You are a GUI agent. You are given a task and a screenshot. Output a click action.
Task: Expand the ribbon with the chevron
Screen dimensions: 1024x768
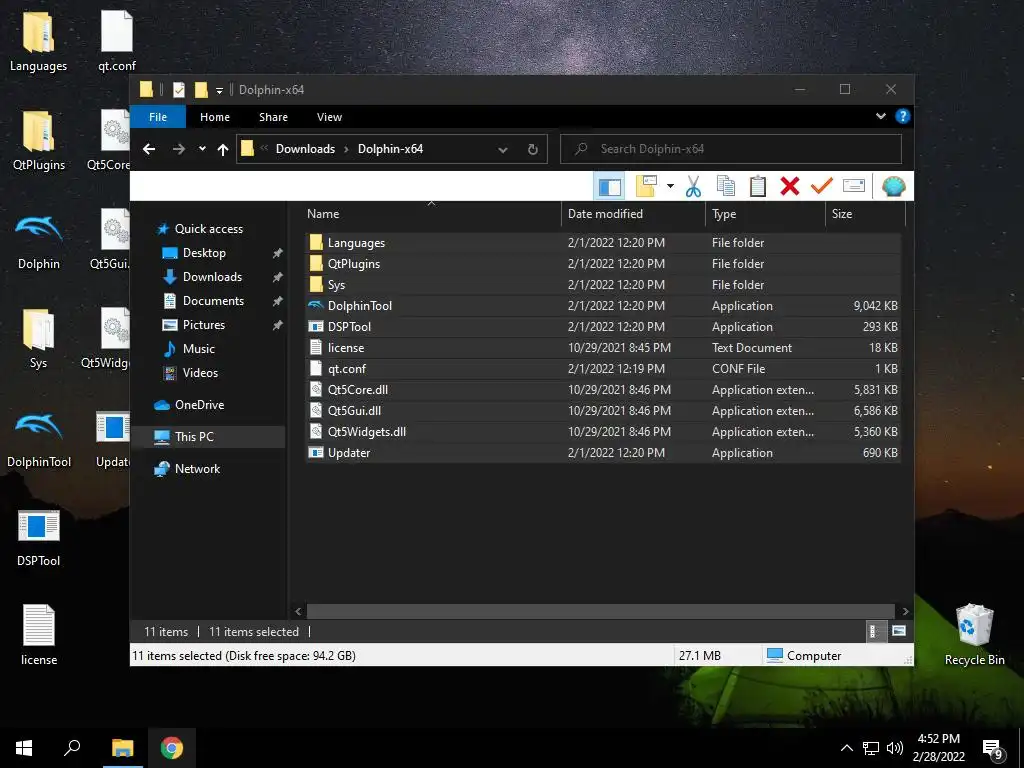coord(881,116)
